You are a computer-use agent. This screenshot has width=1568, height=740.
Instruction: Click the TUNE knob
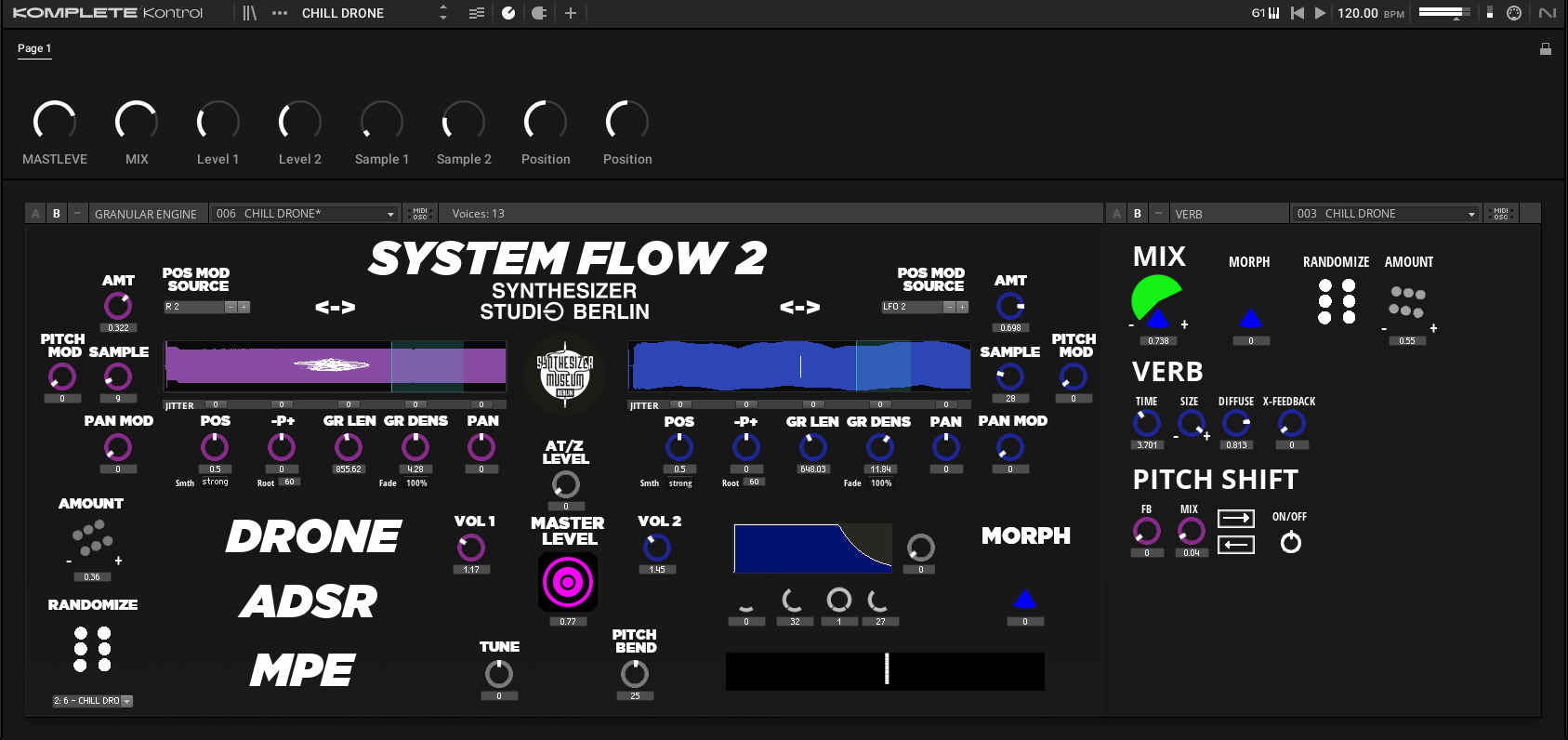pyautogui.click(x=499, y=673)
